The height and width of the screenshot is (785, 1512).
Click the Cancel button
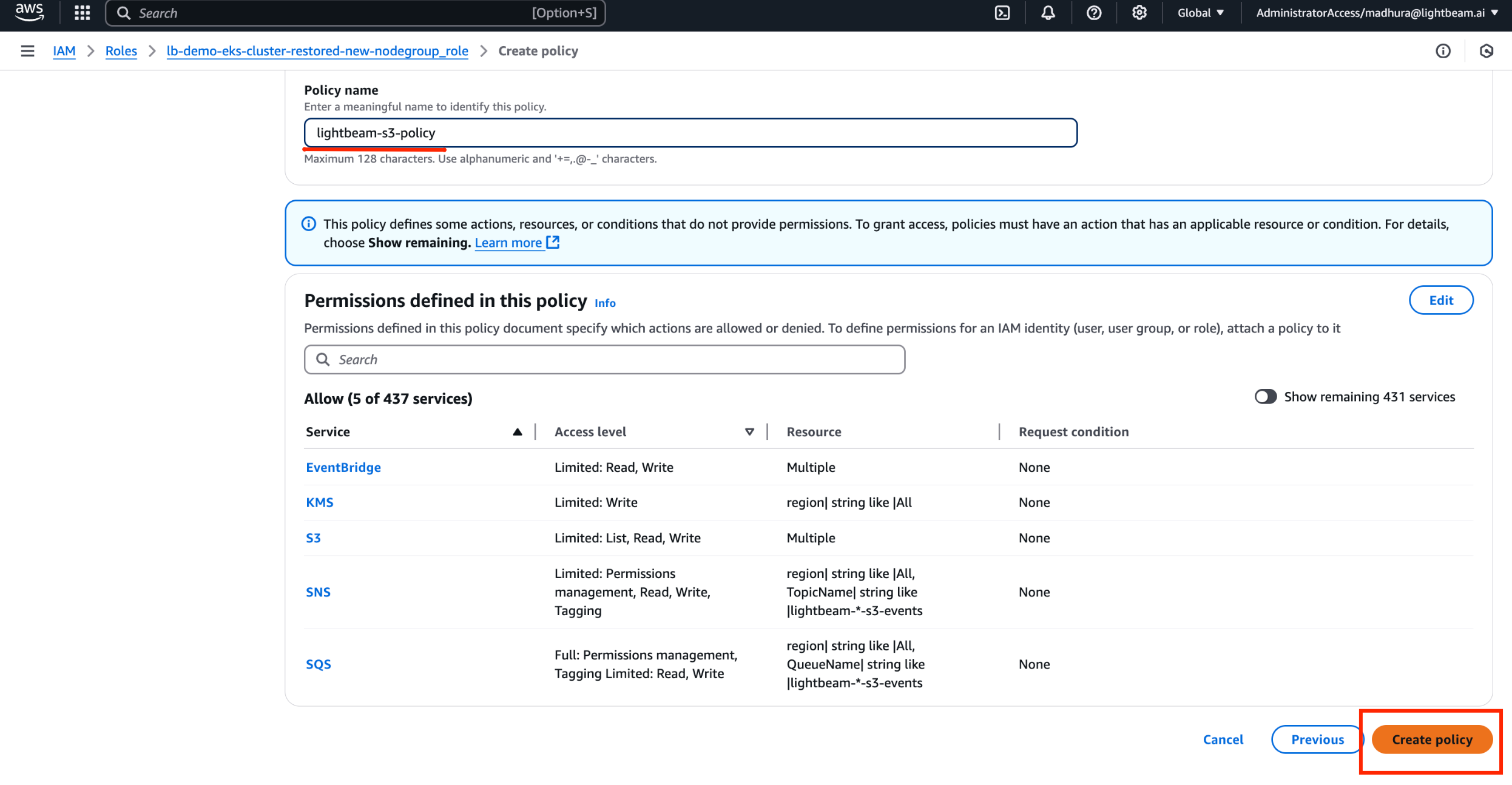1223,740
